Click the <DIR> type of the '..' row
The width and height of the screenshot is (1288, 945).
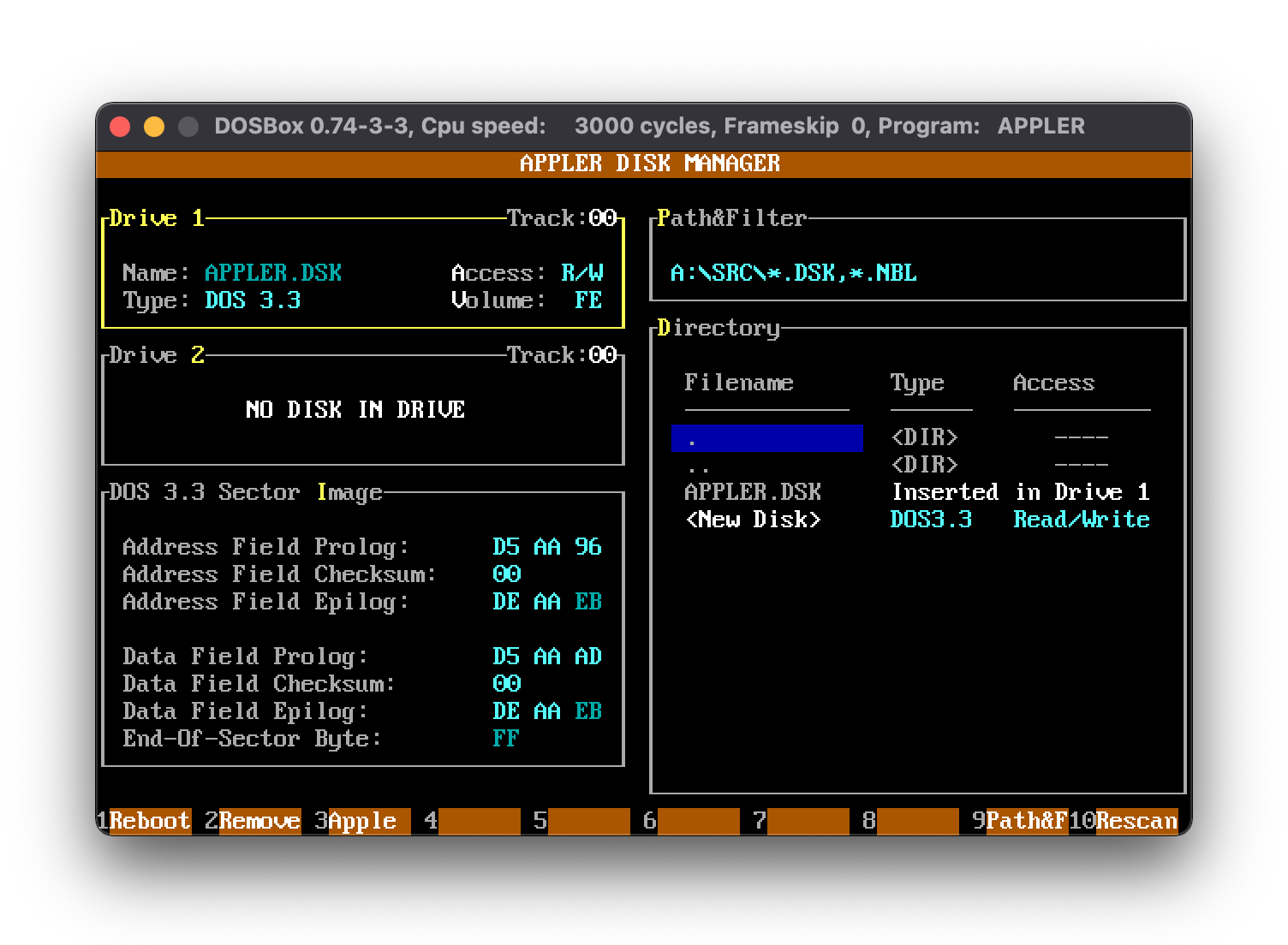pyautogui.click(x=924, y=465)
